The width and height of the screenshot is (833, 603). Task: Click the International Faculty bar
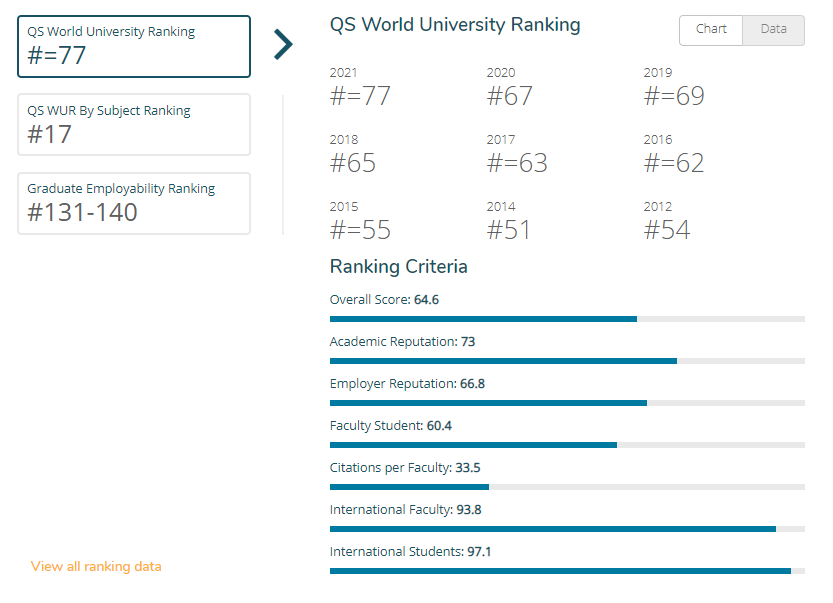567,529
